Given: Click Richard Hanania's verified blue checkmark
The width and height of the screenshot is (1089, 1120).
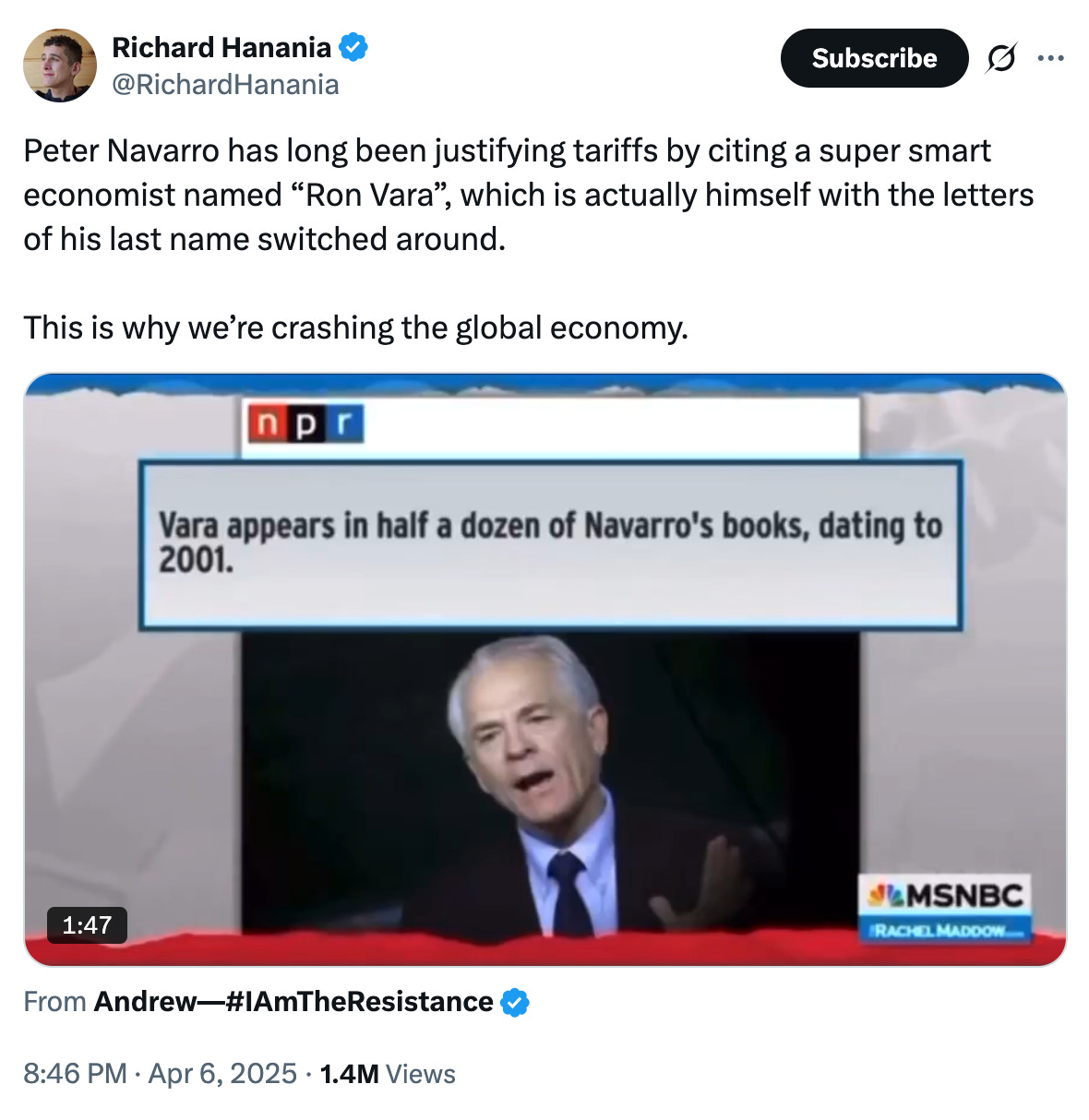Looking at the screenshot, I should (353, 47).
